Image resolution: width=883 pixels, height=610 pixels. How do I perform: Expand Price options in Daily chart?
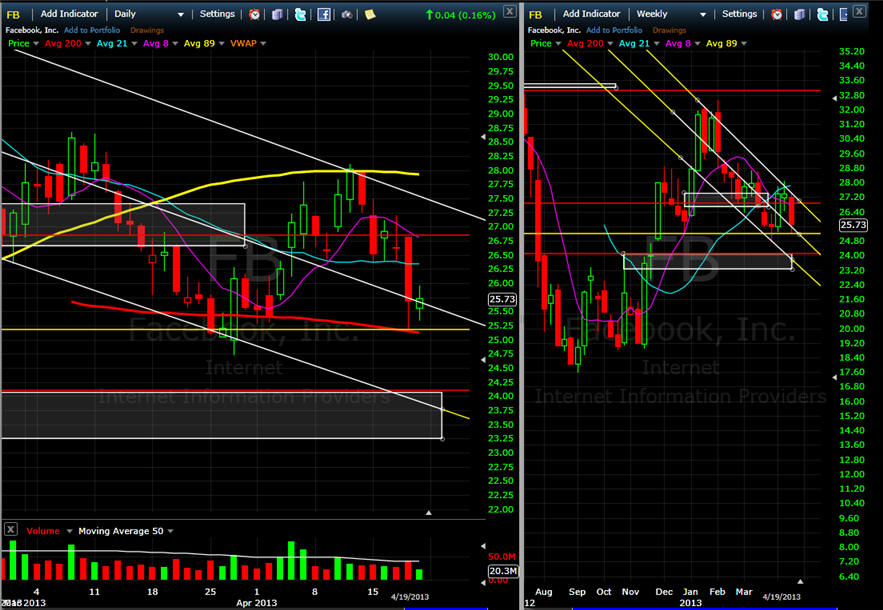[x=36, y=43]
